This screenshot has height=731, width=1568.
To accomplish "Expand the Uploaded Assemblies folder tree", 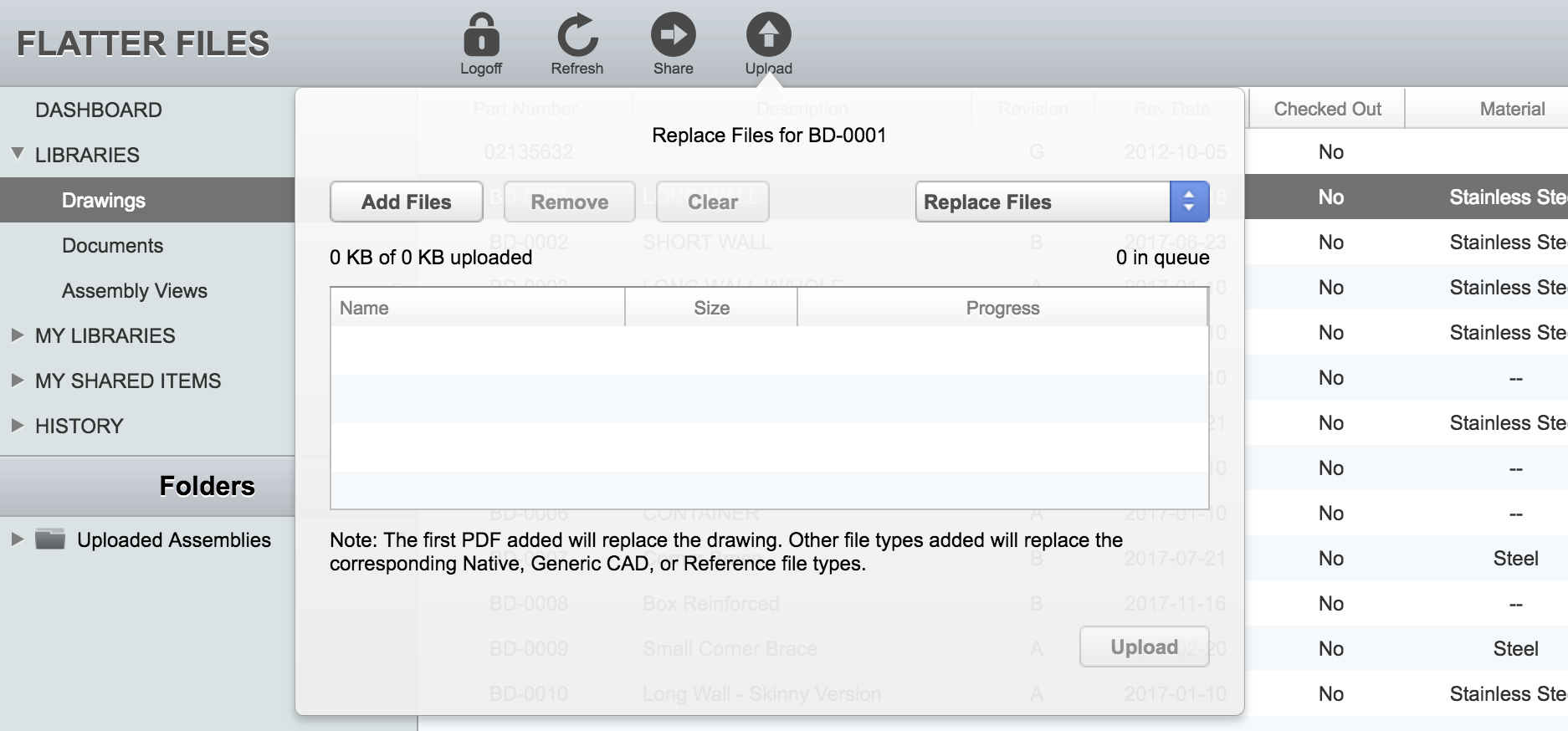I will coord(17,539).
